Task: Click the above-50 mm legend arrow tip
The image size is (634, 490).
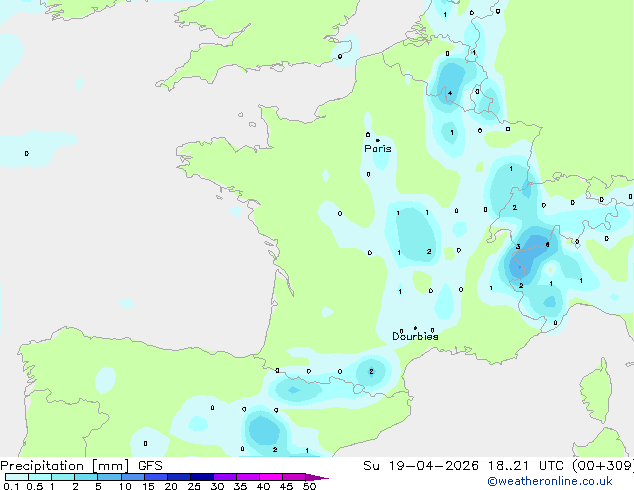Action: 317,477
